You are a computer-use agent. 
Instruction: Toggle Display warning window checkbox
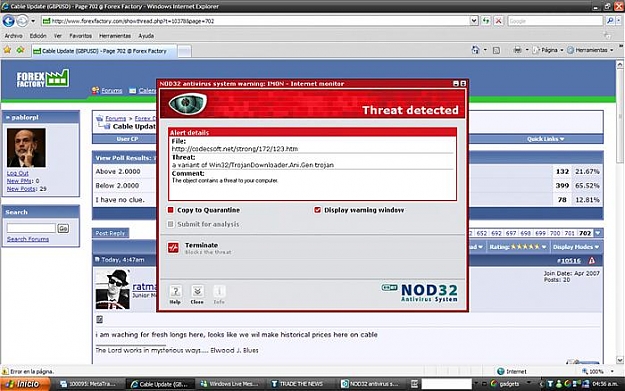(317, 210)
